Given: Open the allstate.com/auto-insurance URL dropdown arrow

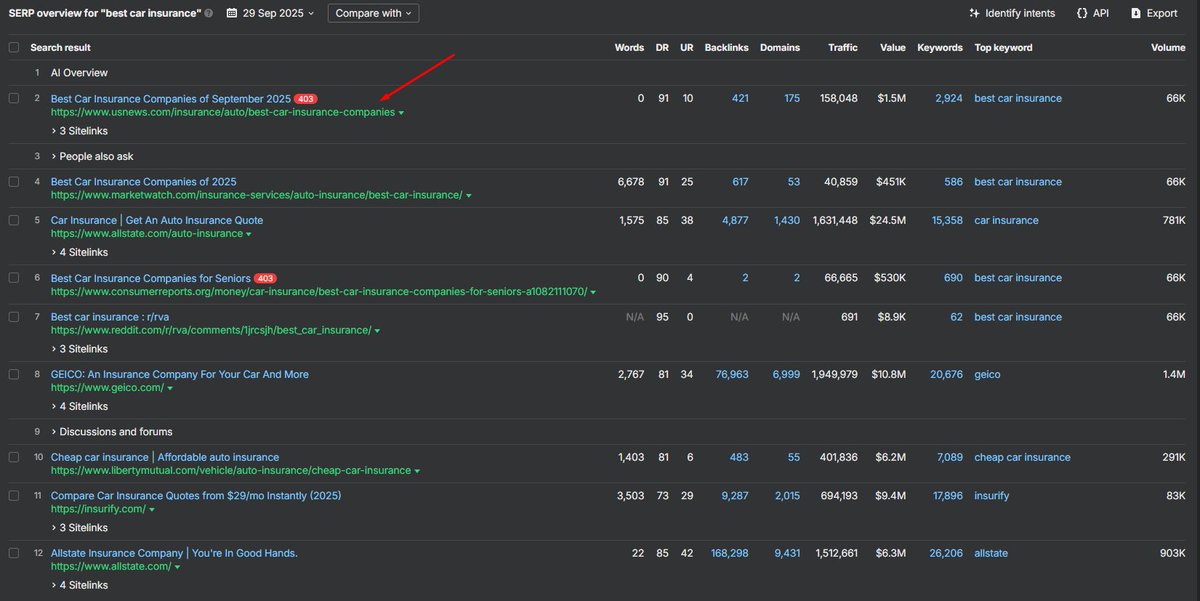Looking at the screenshot, I should click(x=248, y=234).
